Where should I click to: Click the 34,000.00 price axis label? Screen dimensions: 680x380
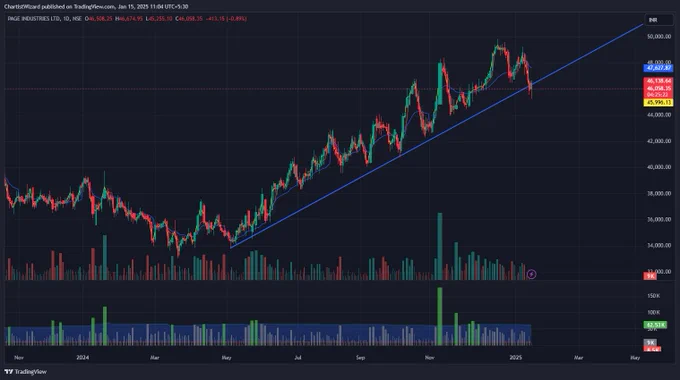coord(659,246)
